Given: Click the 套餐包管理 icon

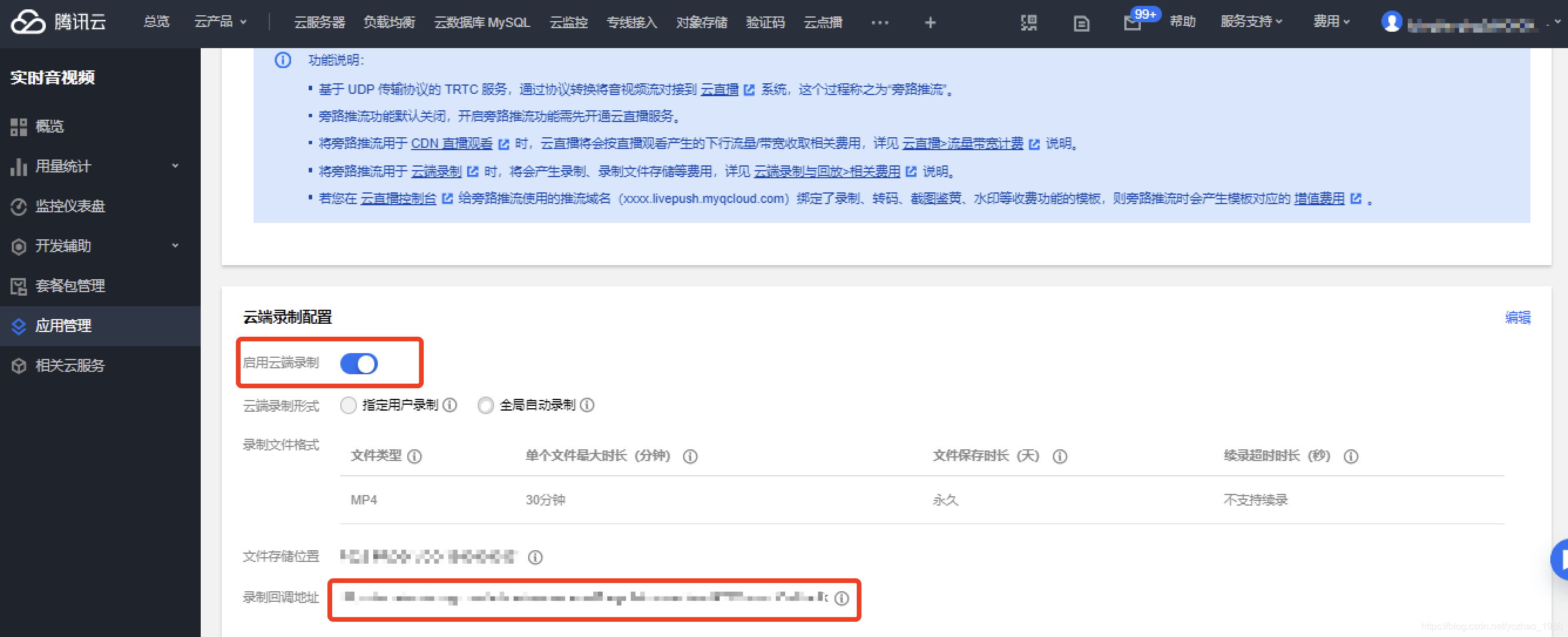Looking at the screenshot, I should point(19,286).
